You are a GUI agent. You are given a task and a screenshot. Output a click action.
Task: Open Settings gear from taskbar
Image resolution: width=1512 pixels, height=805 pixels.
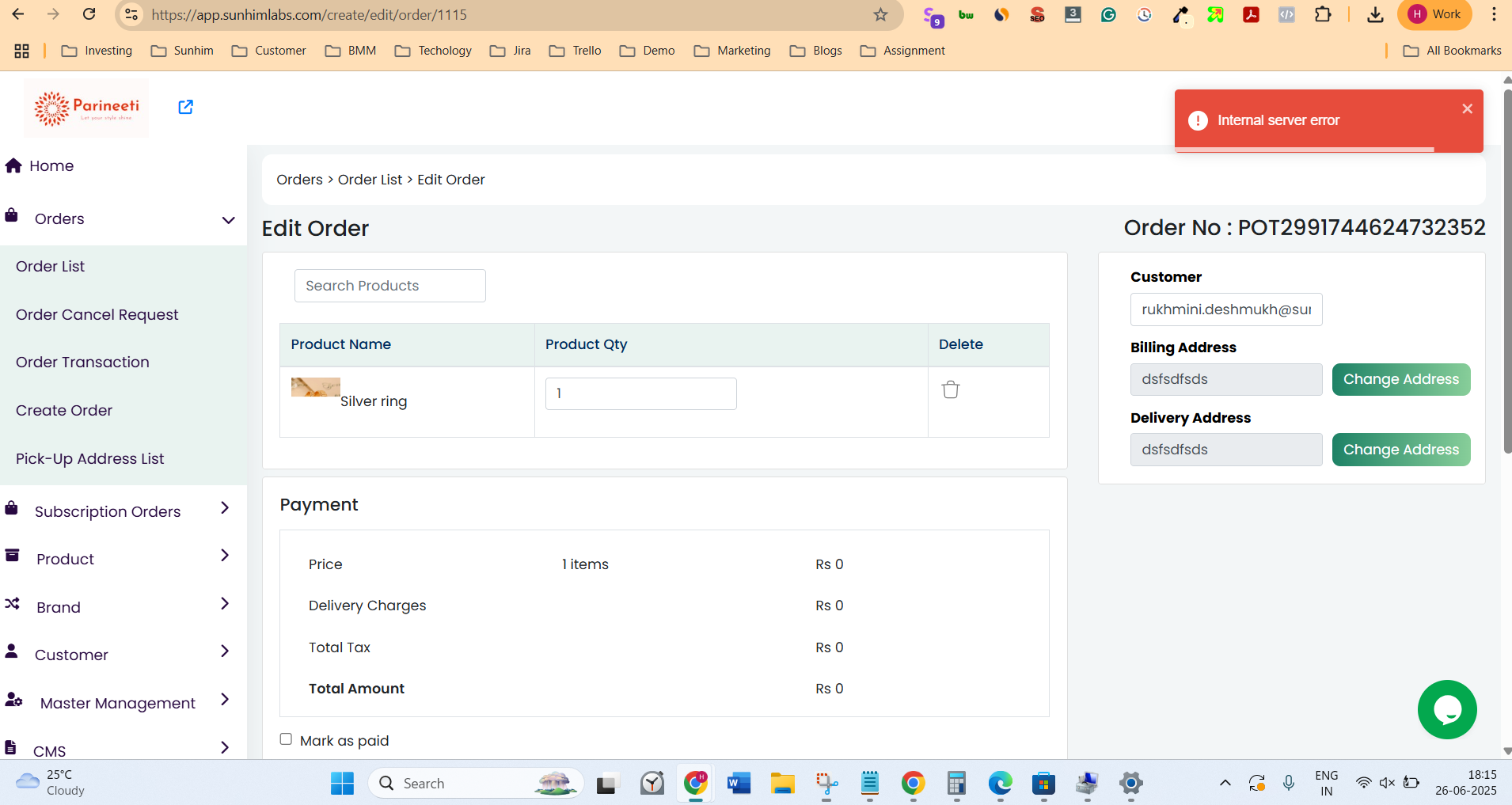(1130, 784)
